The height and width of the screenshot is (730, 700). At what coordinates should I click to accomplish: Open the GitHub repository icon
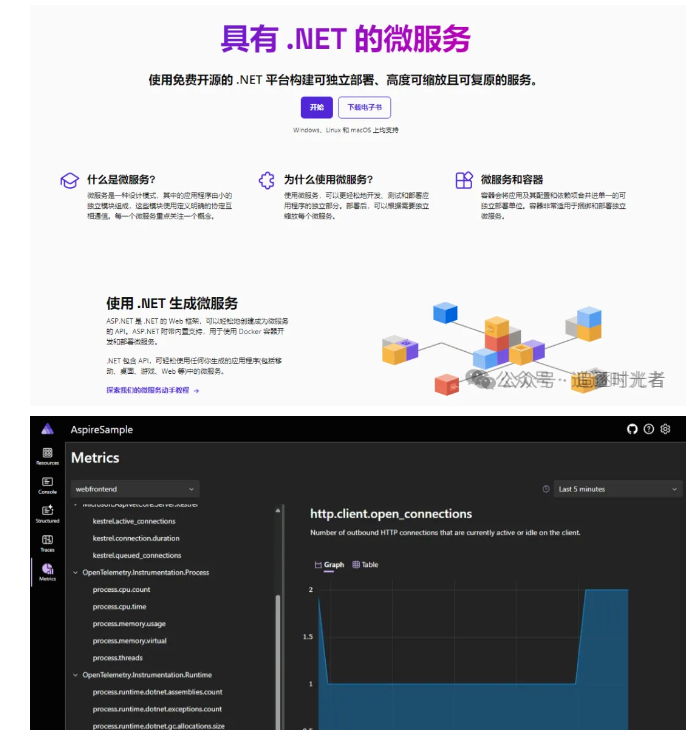pyautogui.click(x=632, y=429)
